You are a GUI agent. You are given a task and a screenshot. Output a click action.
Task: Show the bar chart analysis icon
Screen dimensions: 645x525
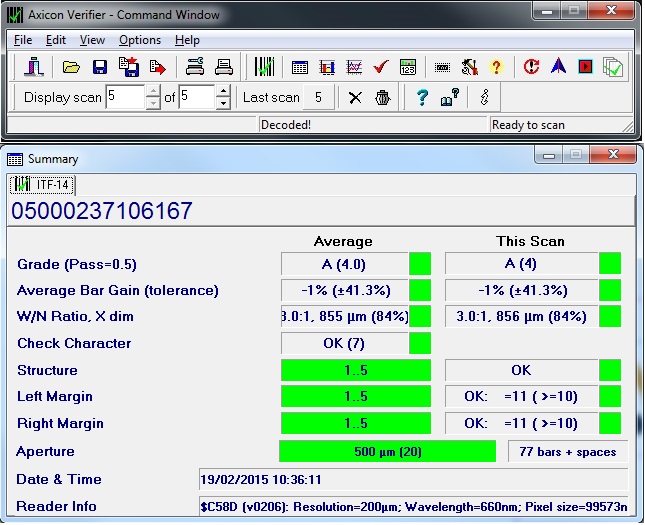coord(327,67)
